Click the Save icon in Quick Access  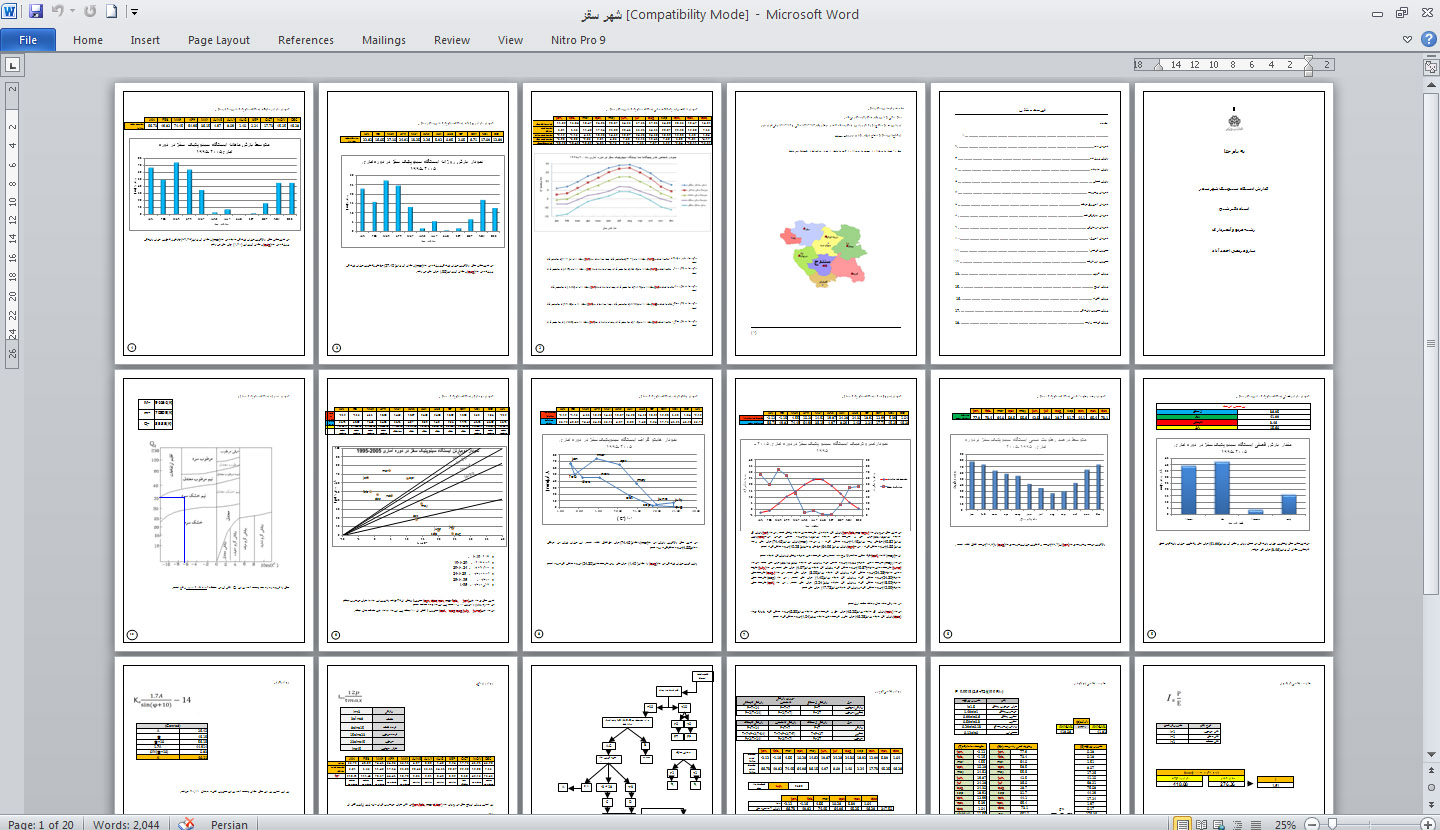pos(36,13)
